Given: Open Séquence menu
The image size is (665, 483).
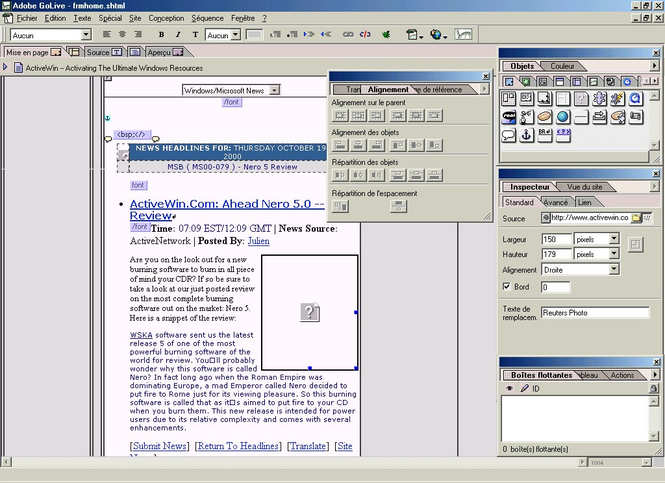Looking at the screenshot, I should 207,18.
